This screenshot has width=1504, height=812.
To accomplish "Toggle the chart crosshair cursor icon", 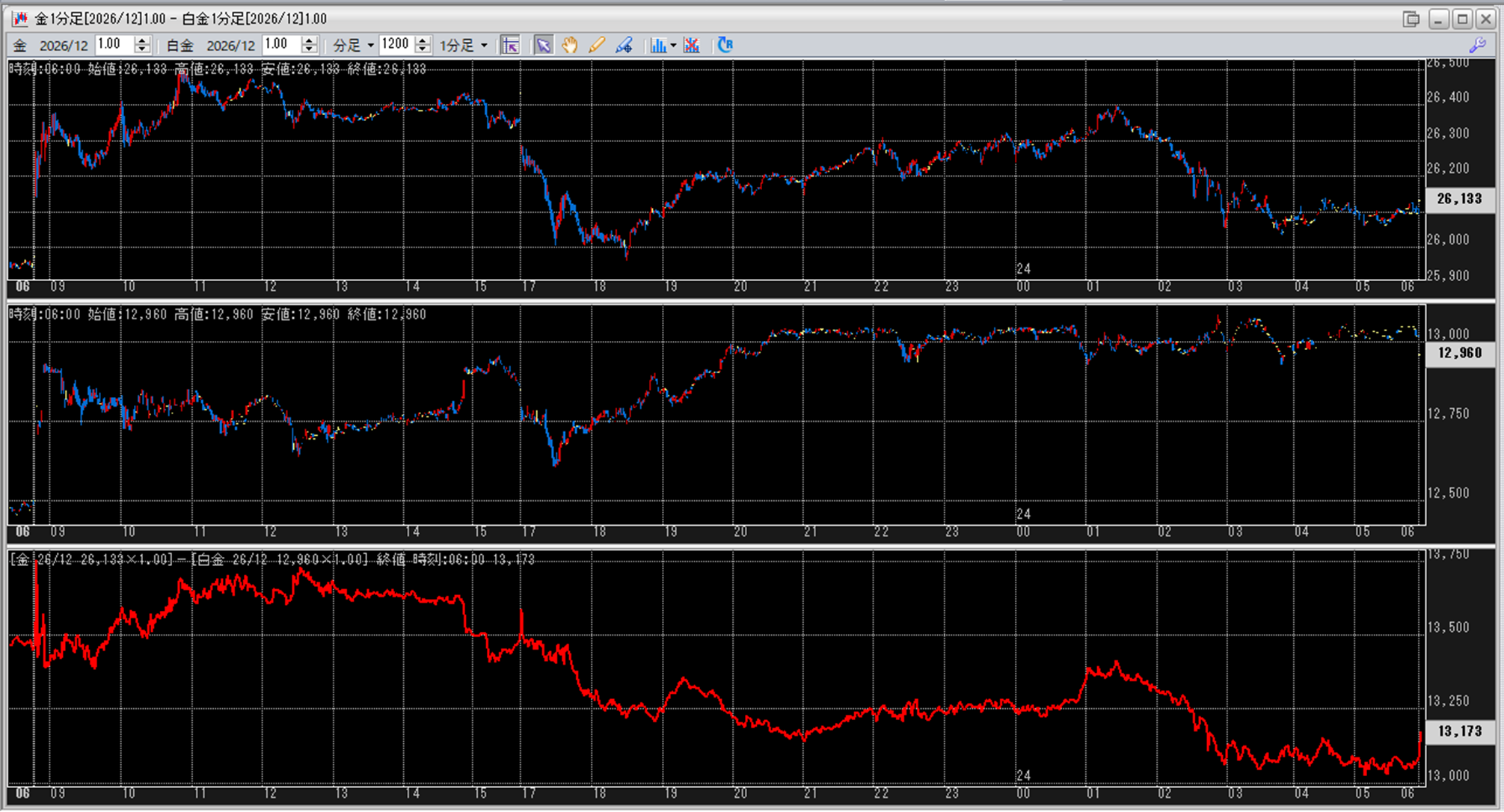I will (510, 46).
